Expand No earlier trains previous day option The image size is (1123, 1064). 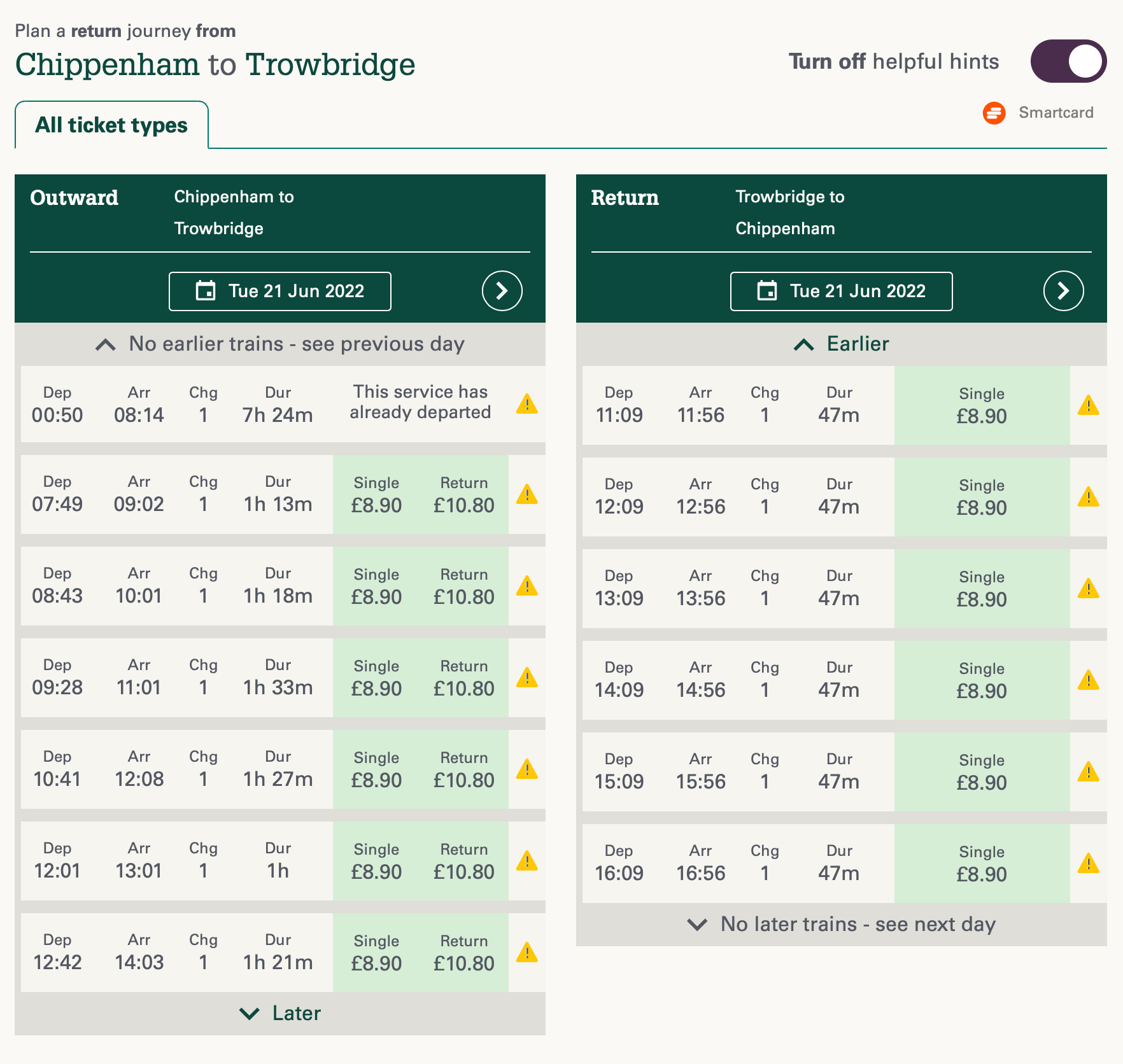(280, 344)
